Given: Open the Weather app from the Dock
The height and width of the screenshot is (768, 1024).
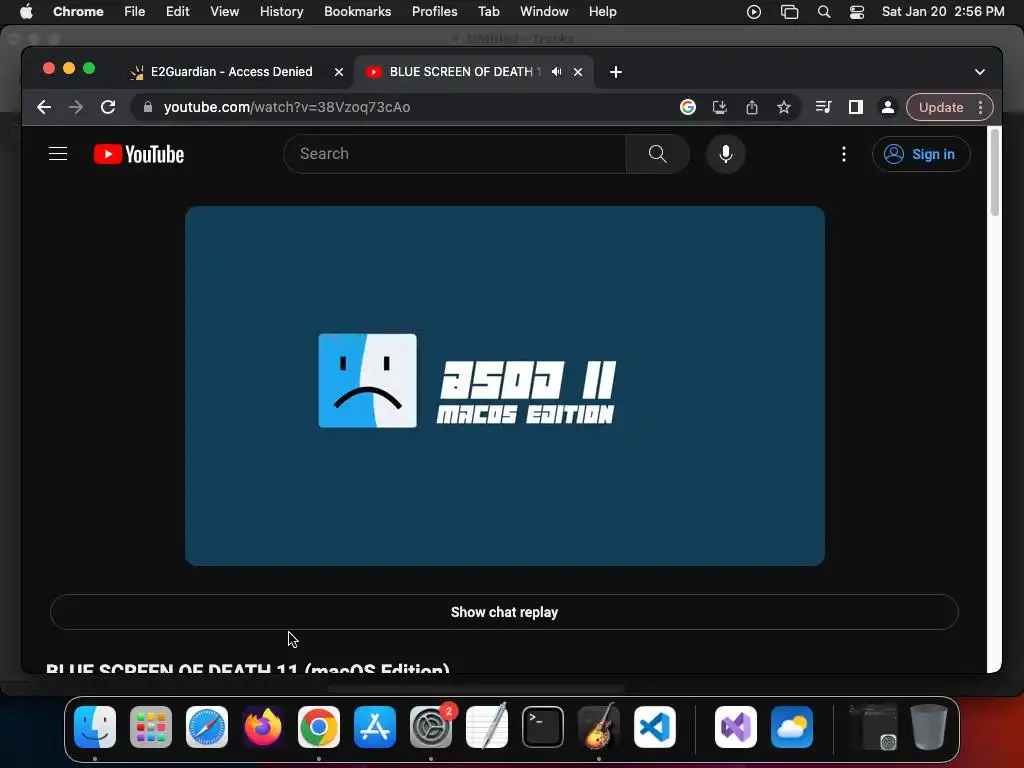Looking at the screenshot, I should [792, 727].
